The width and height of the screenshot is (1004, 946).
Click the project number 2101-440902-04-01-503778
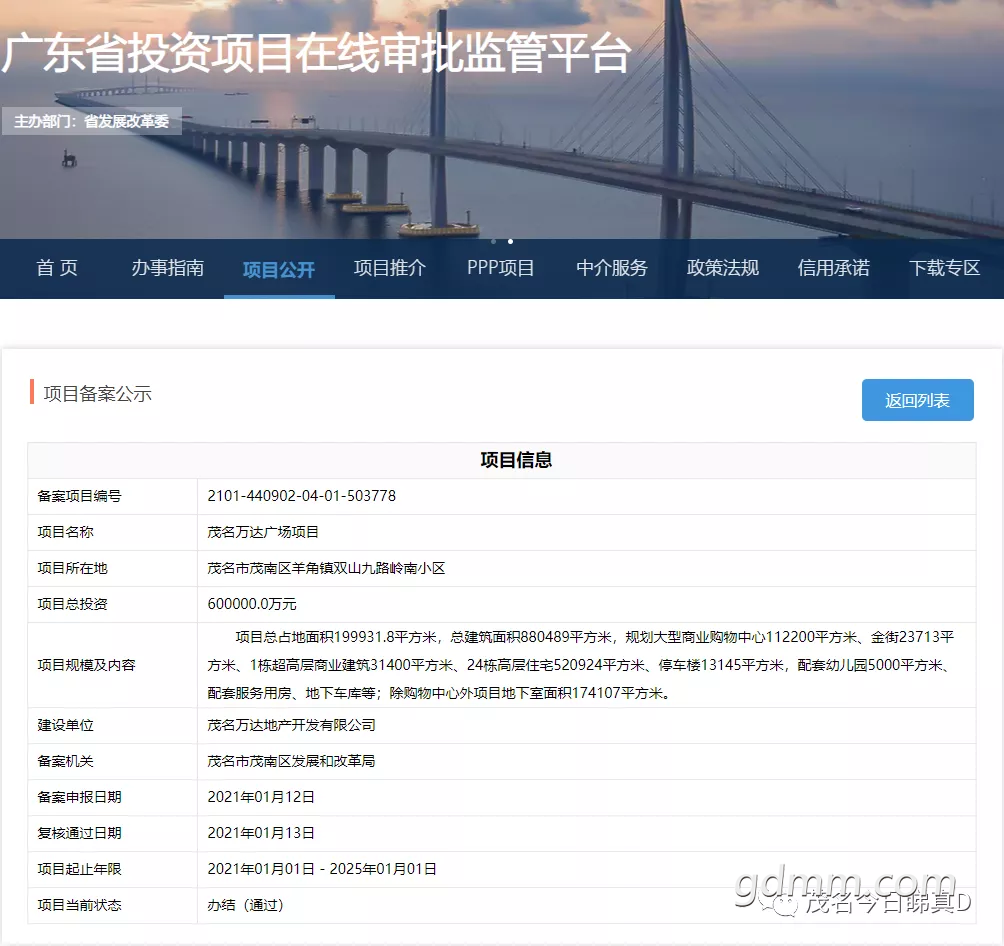(302, 496)
